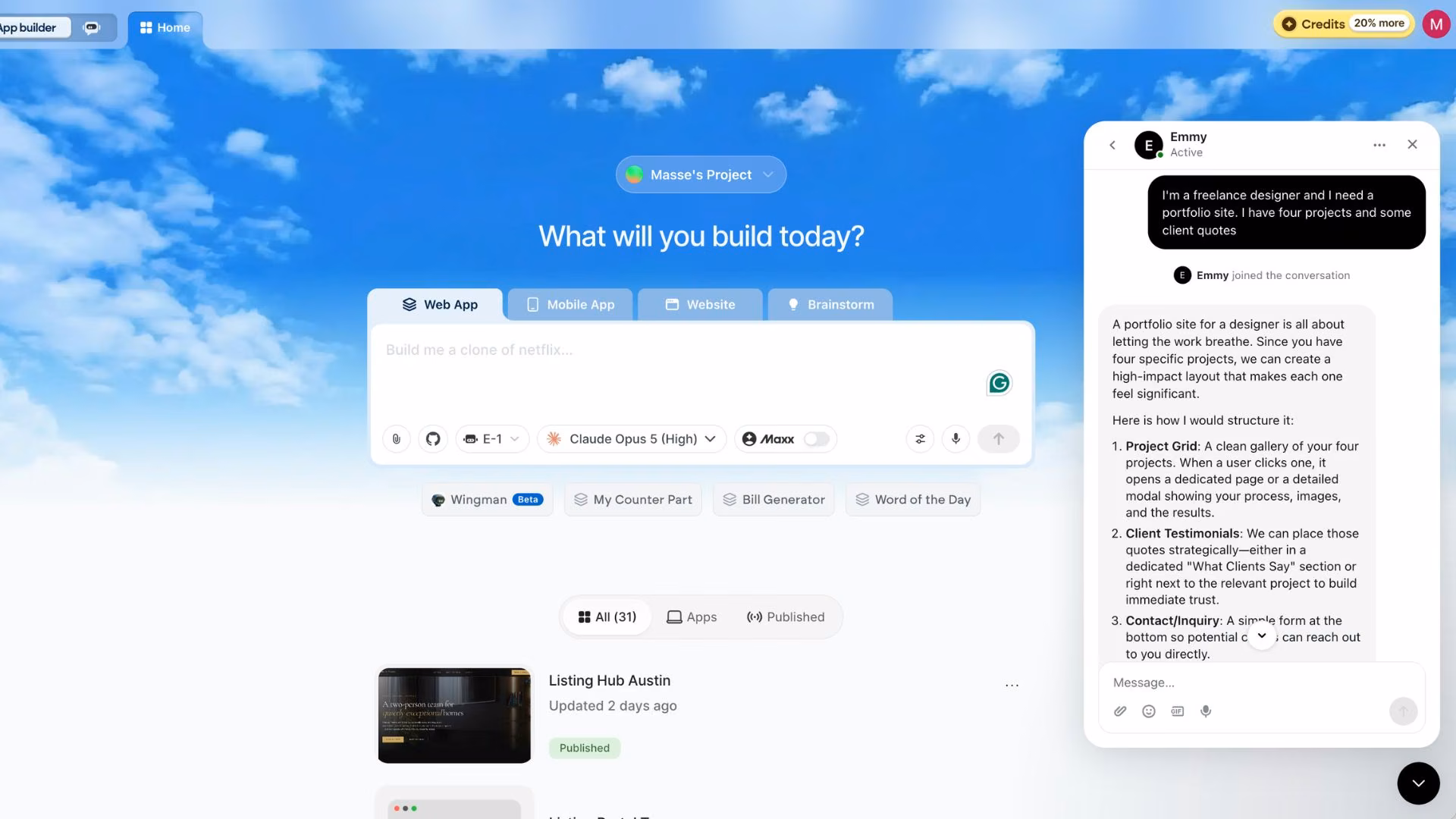Jump to latest message arrow in chat
This screenshot has width=1456, height=819.
(1262, 636)
